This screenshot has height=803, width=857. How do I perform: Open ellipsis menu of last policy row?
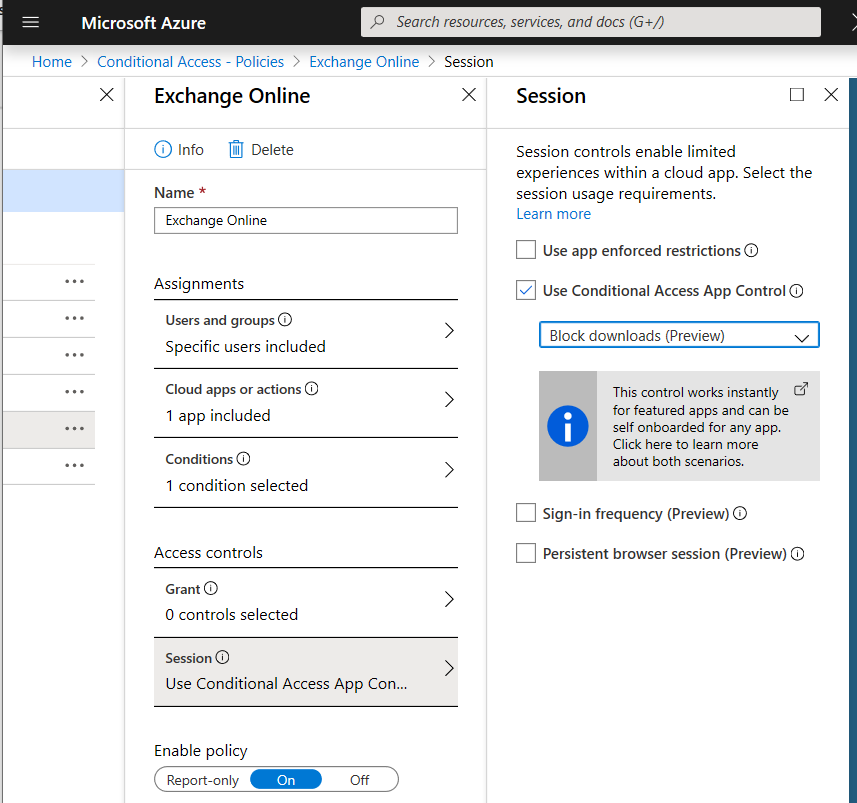(x=74, y=466)
